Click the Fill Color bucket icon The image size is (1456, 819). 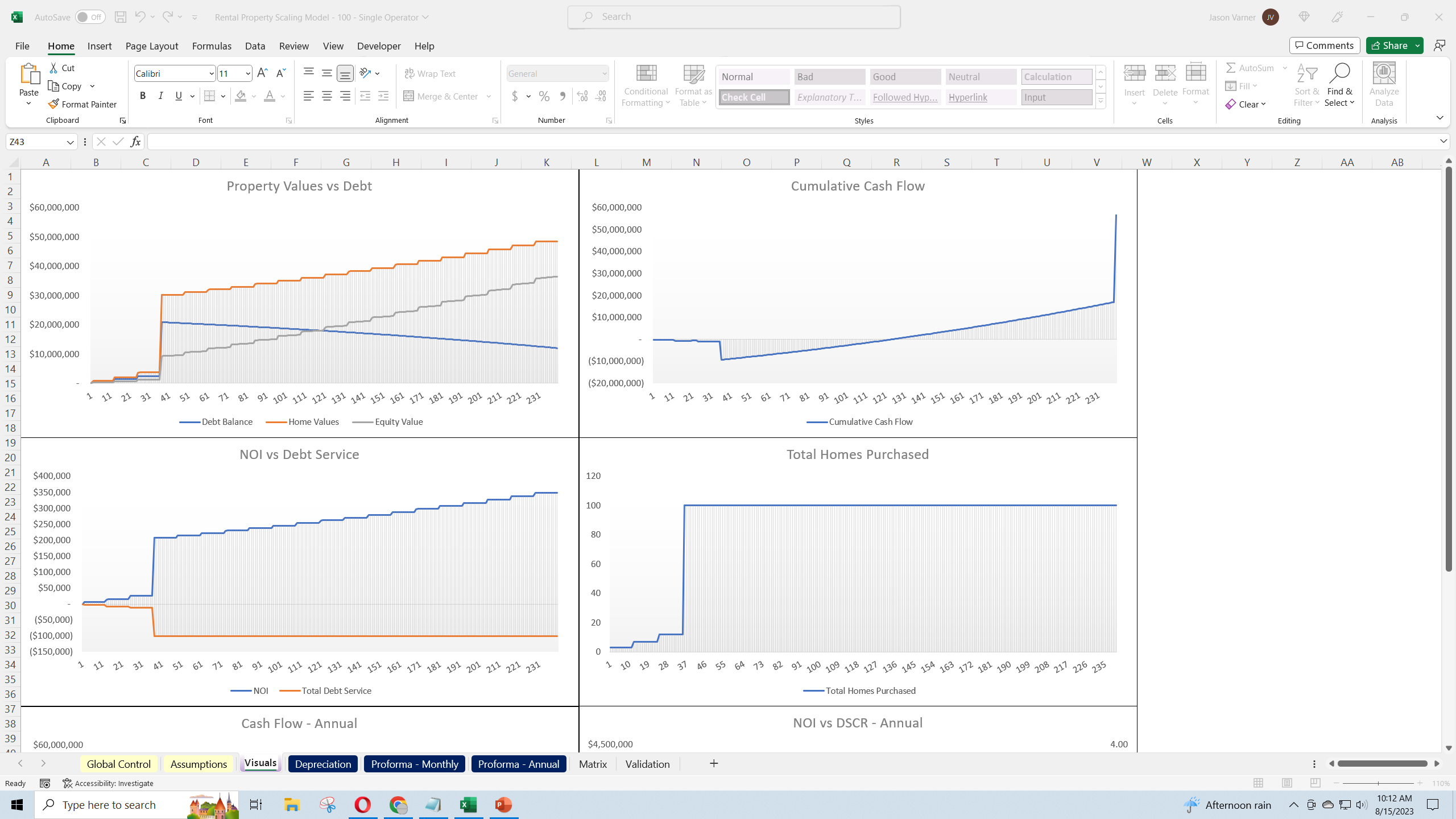click(x=241, y=96)
